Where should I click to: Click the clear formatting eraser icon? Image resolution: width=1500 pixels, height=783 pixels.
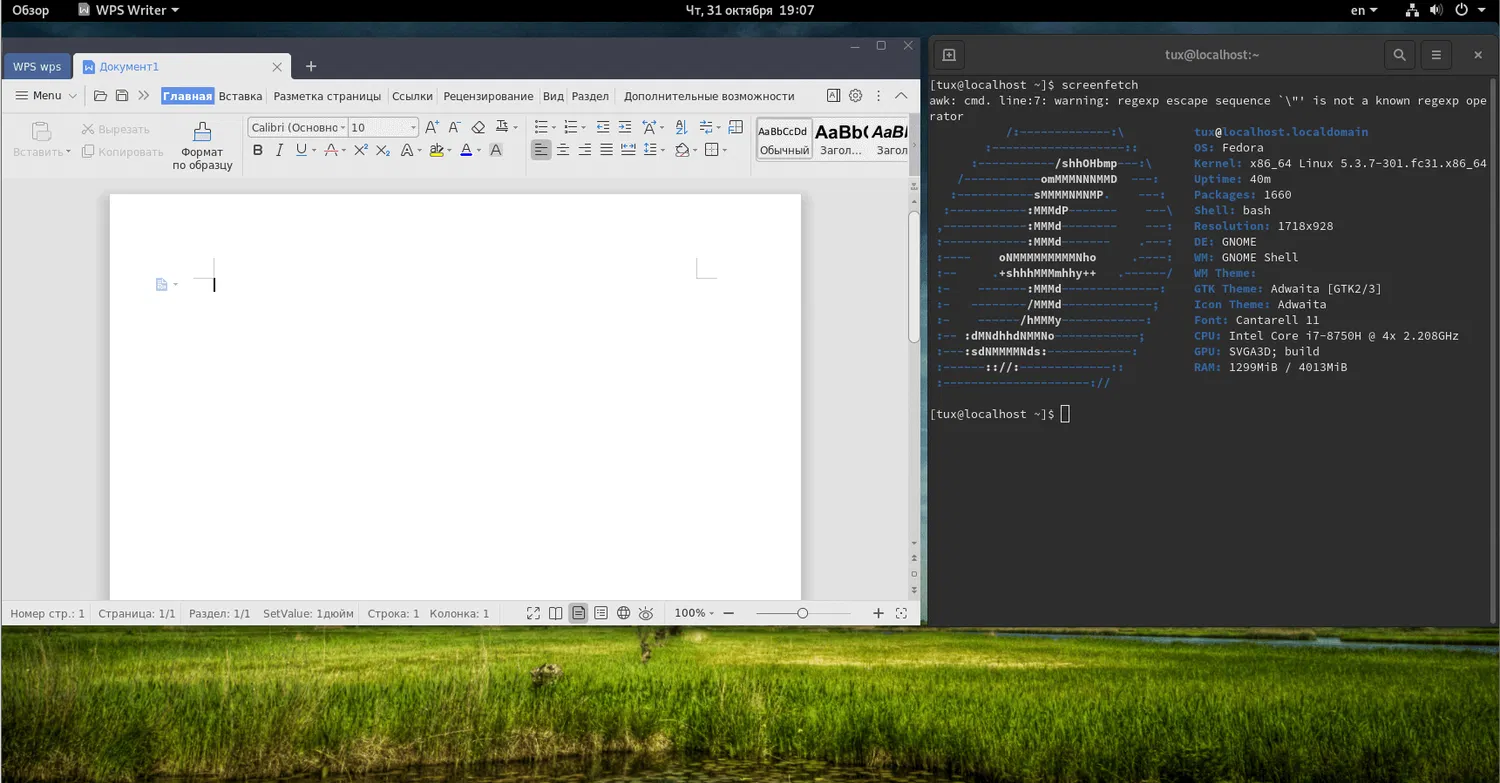[x=478, y=127]
